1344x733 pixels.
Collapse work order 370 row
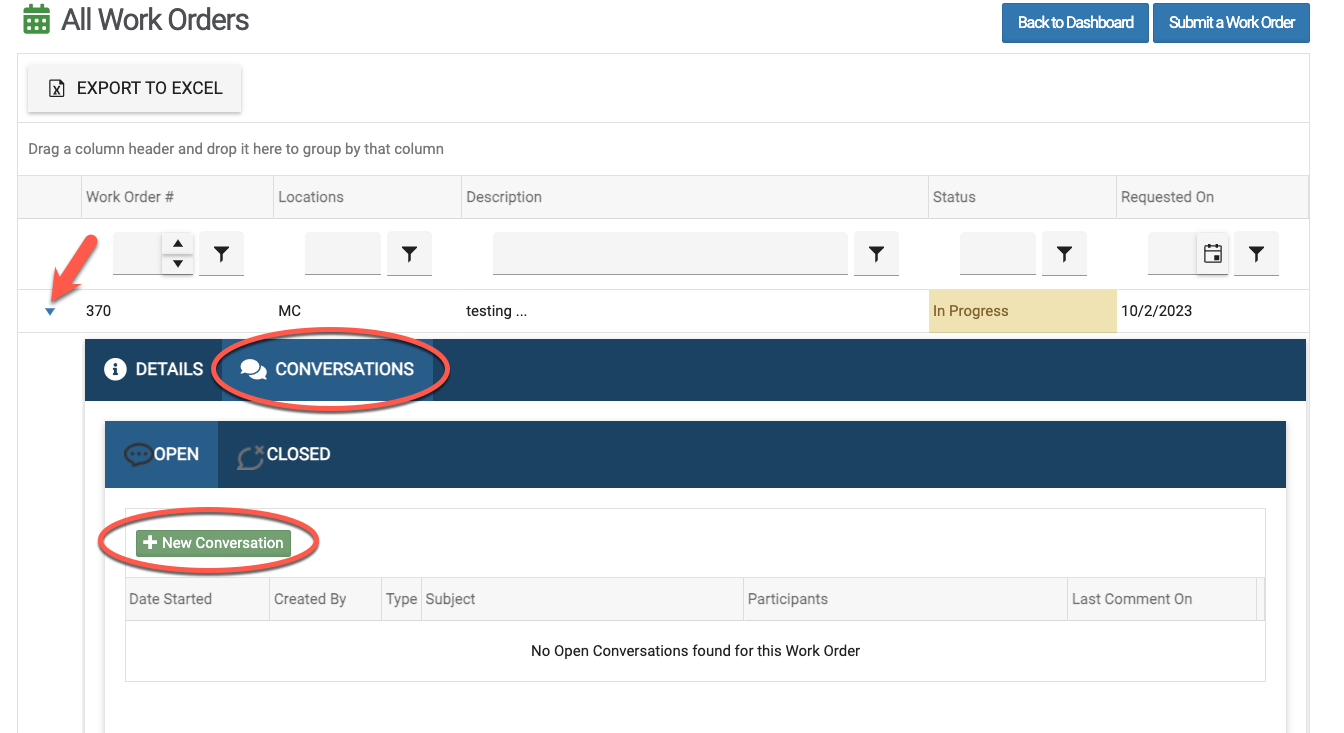pos(50,312)
